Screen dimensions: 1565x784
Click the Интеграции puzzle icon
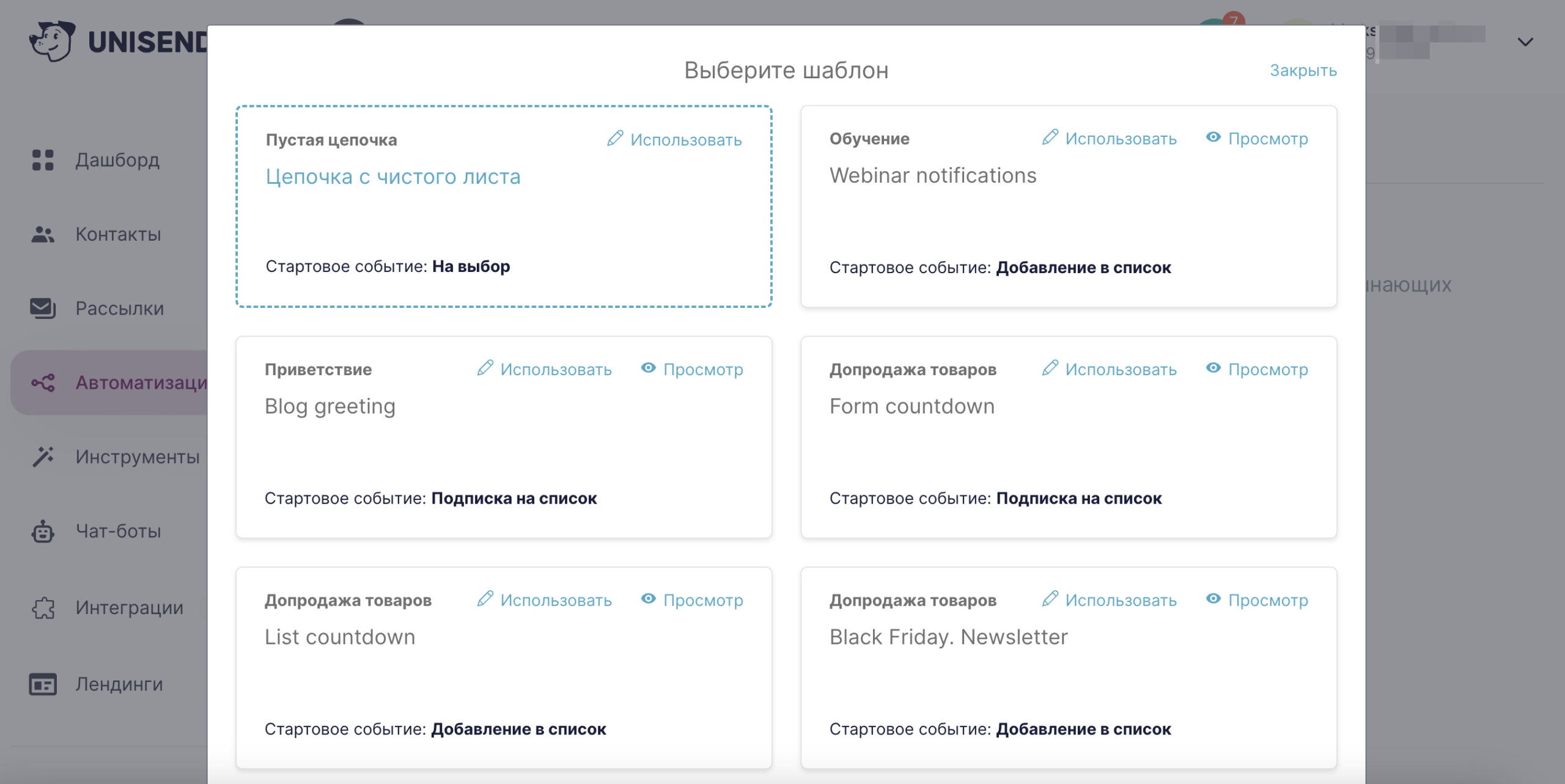point(43,607)
